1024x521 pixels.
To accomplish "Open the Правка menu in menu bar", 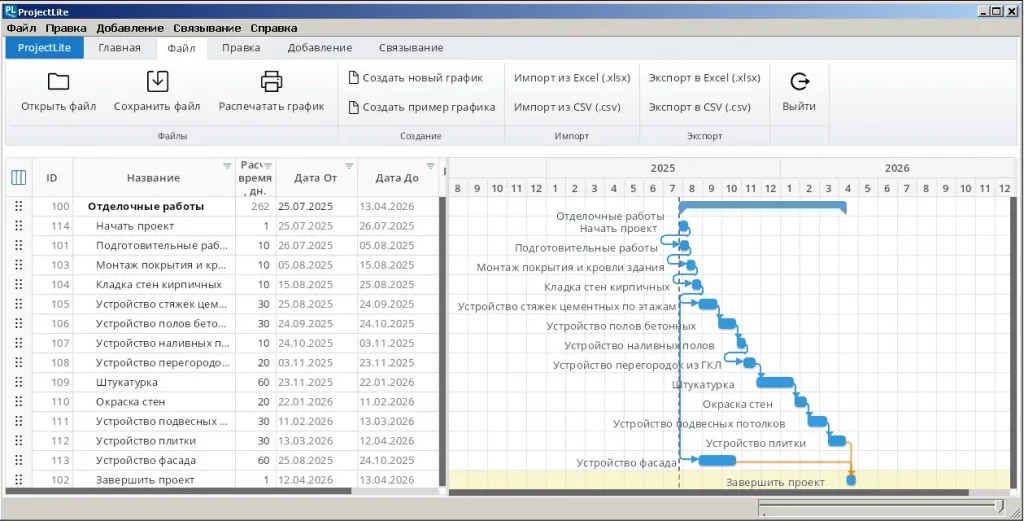I will 66,28.
